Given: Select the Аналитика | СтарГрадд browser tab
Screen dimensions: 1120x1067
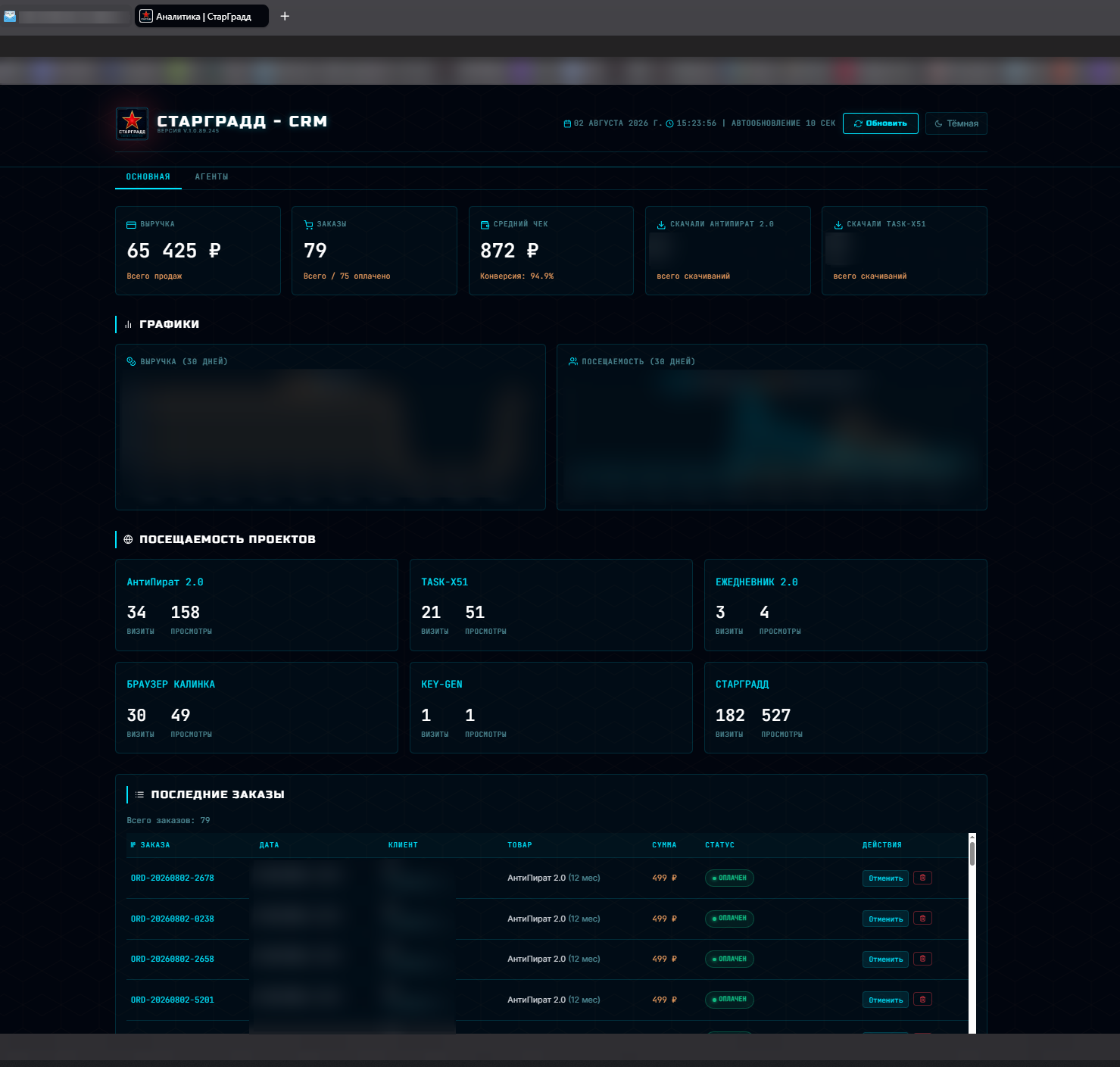Looking at the screenshot, I should point(201,16).
